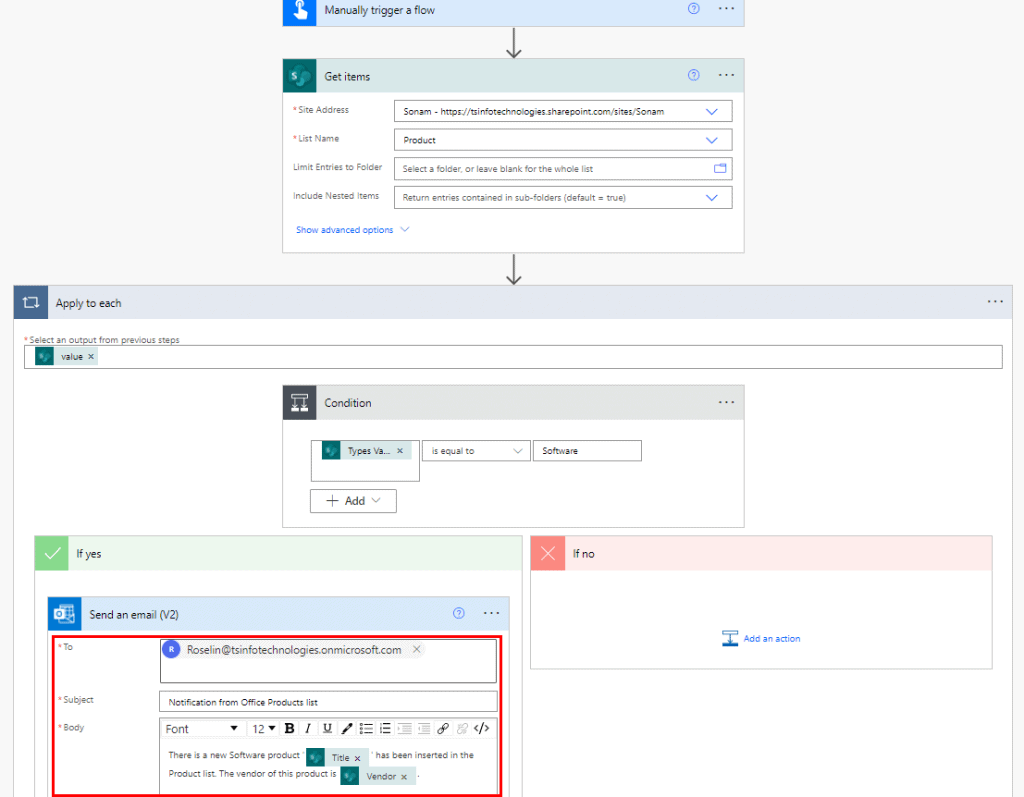This screenshot has height=797, width=1024.
Task: Click the Vendor dynamic content token
Action: (x=377, y=776)
